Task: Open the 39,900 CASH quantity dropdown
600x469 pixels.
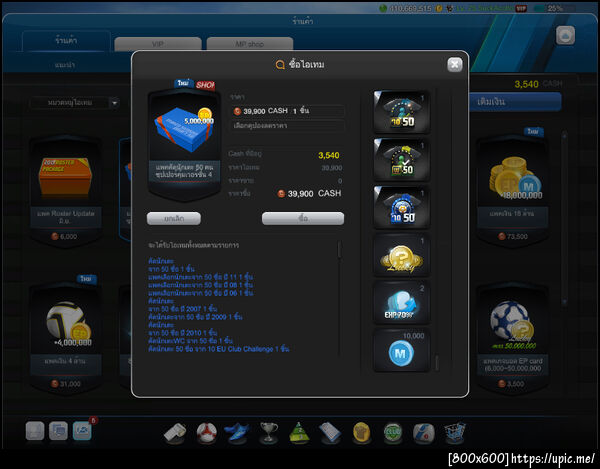Action: click(287, 111)
